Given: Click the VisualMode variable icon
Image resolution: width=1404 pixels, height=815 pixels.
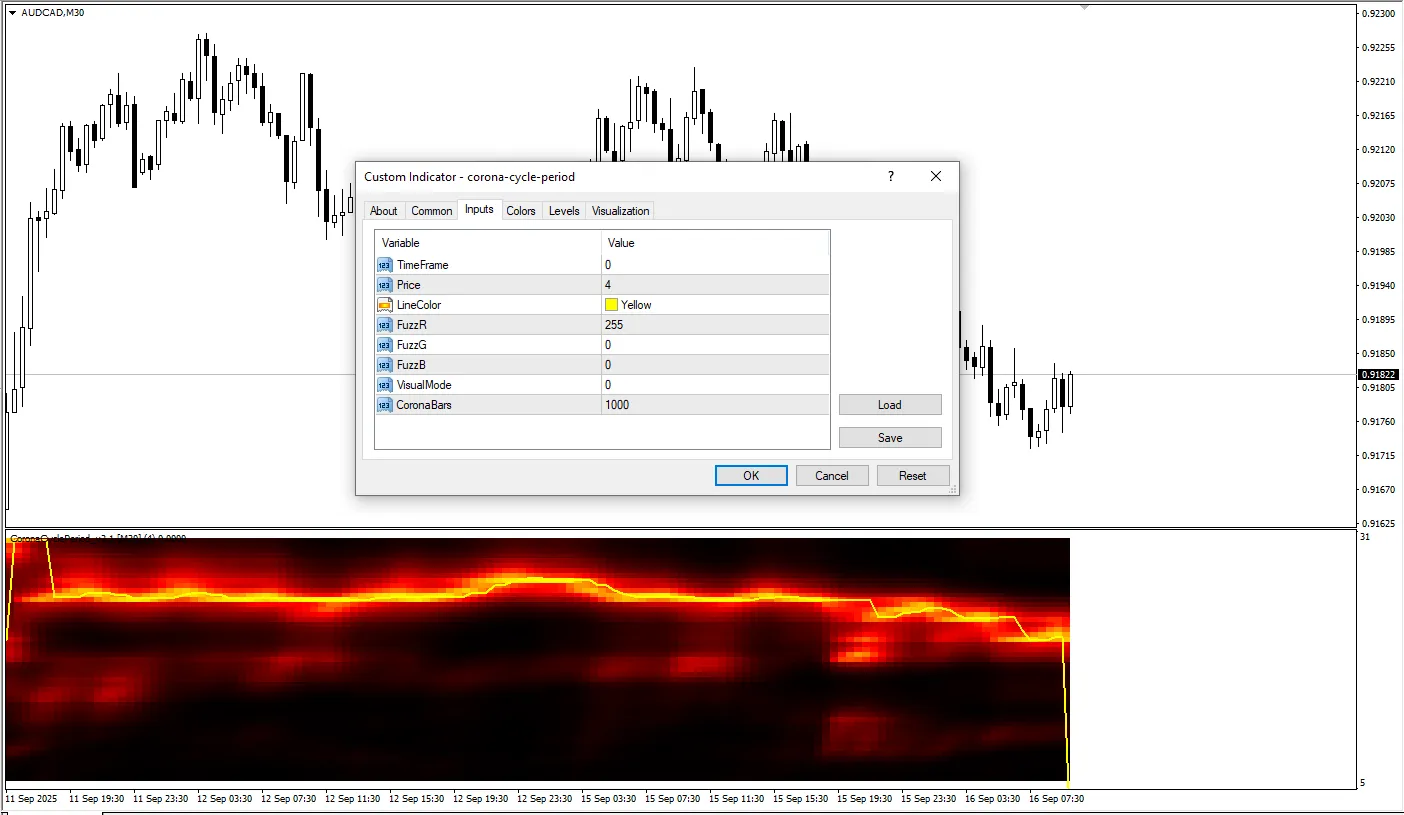Looking at the screenshot, I should 385,385.
